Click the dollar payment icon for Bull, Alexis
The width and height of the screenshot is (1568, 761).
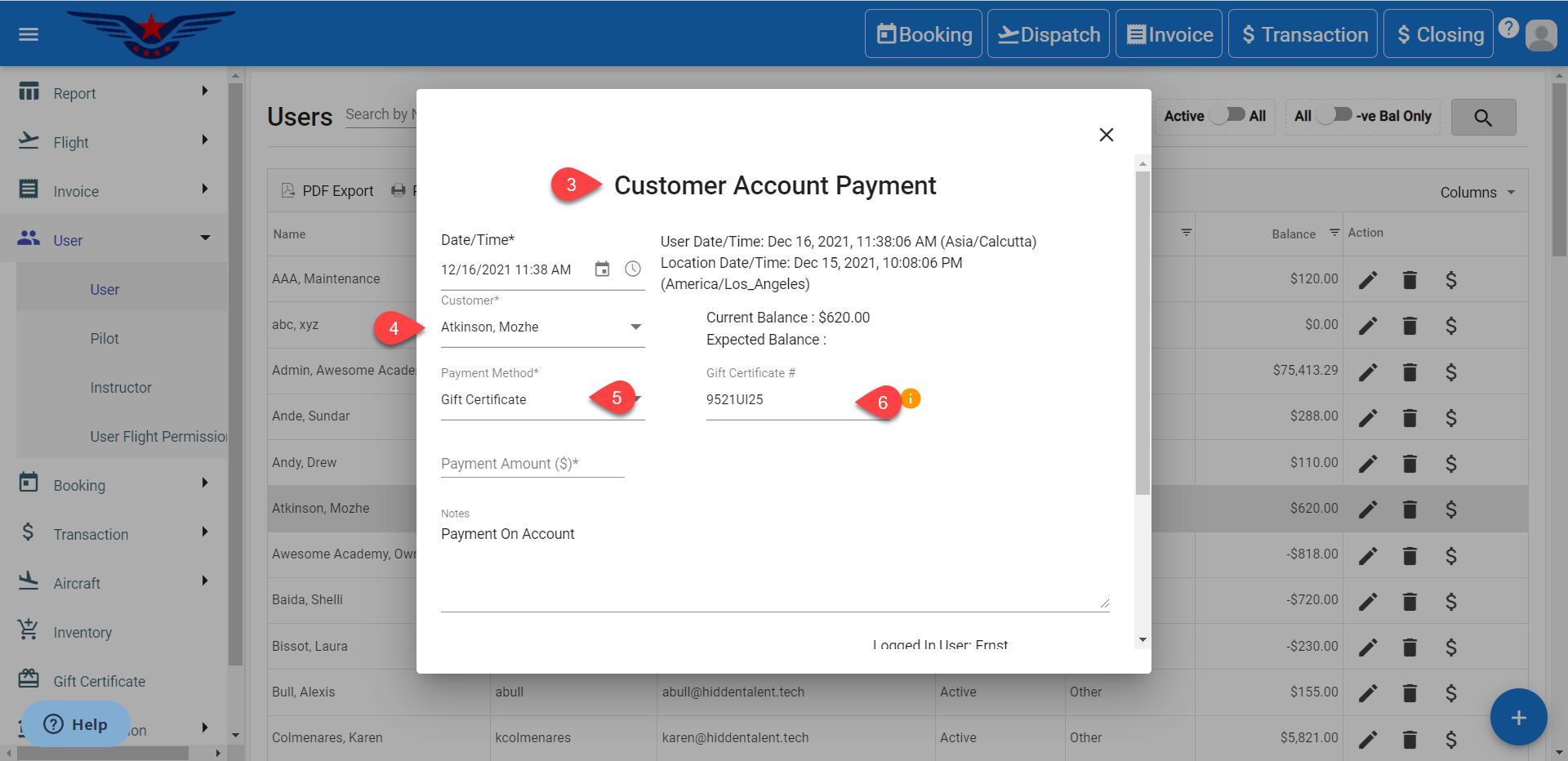(x=1451, y=693)
